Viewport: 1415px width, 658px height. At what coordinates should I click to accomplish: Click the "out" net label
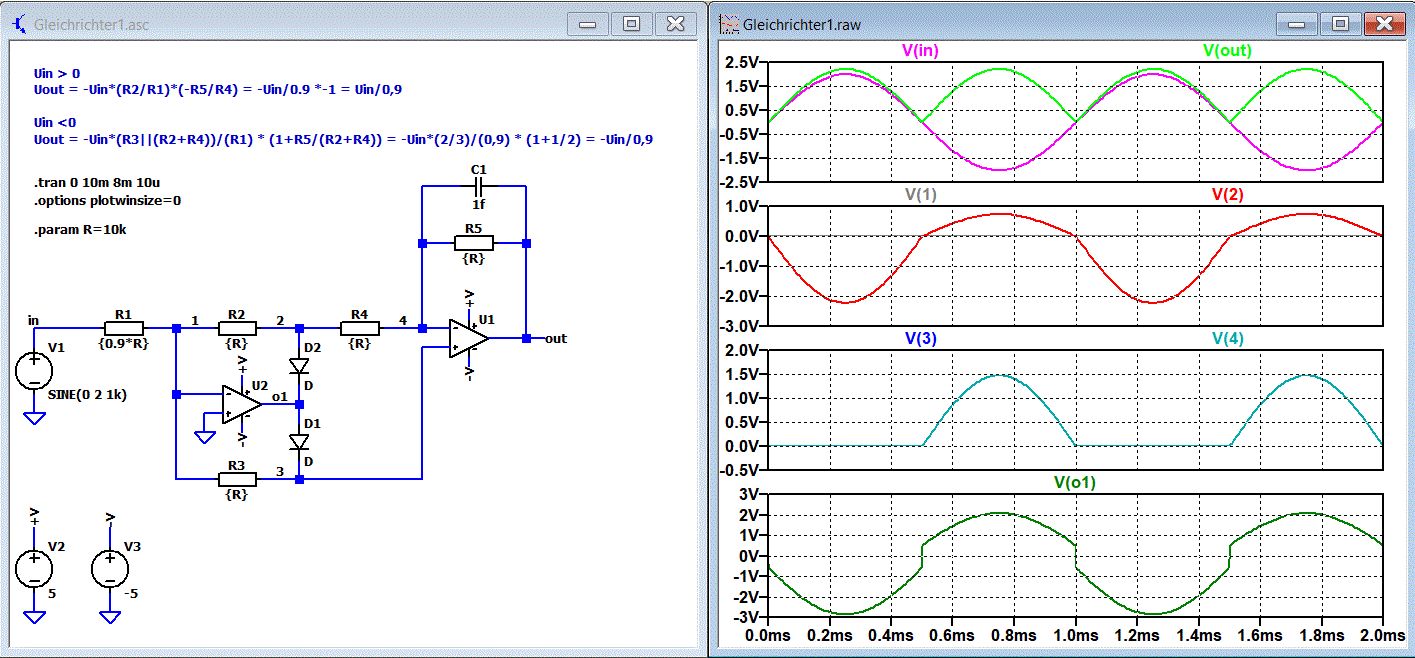tap(556, 339)
